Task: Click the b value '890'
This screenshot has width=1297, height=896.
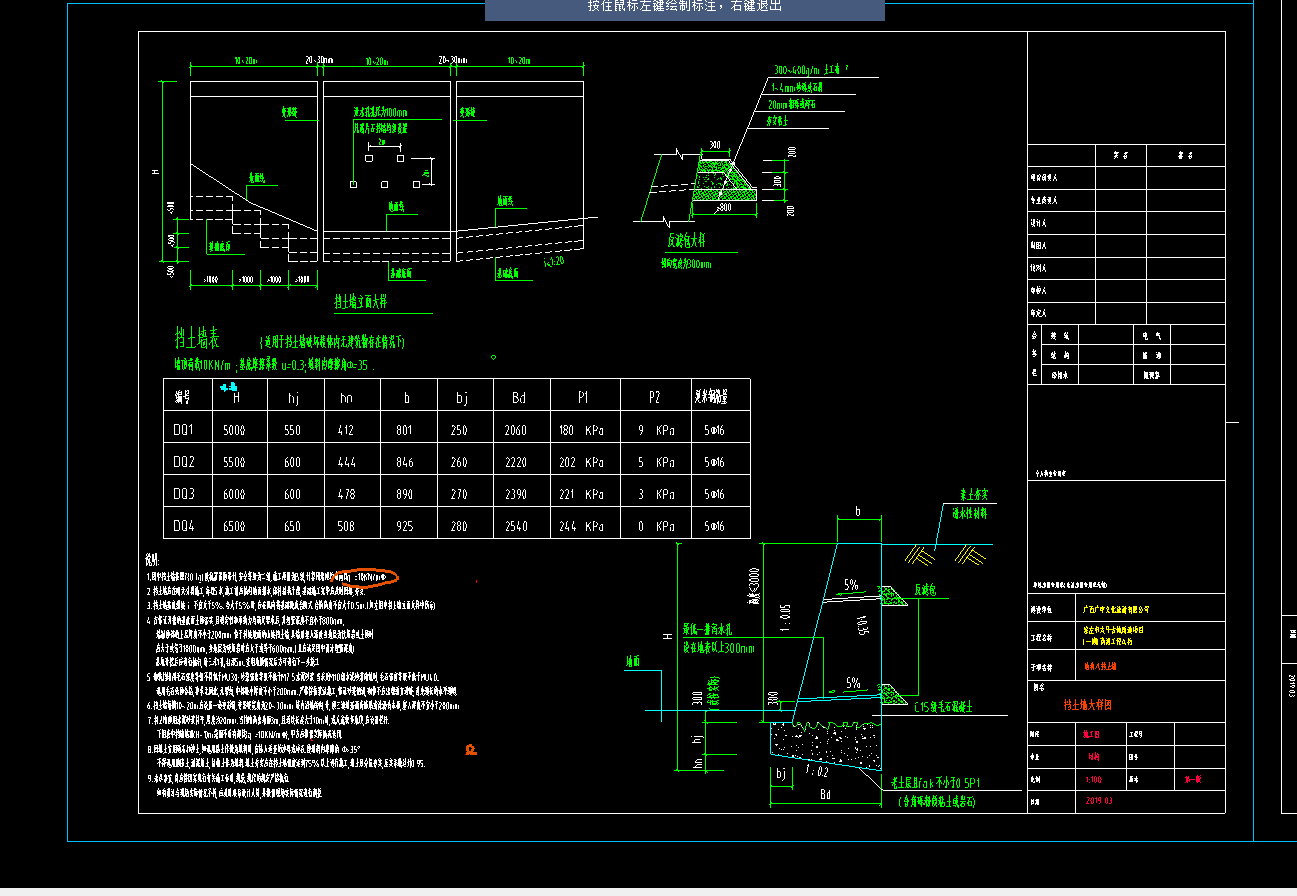Action: pos(405,495)
